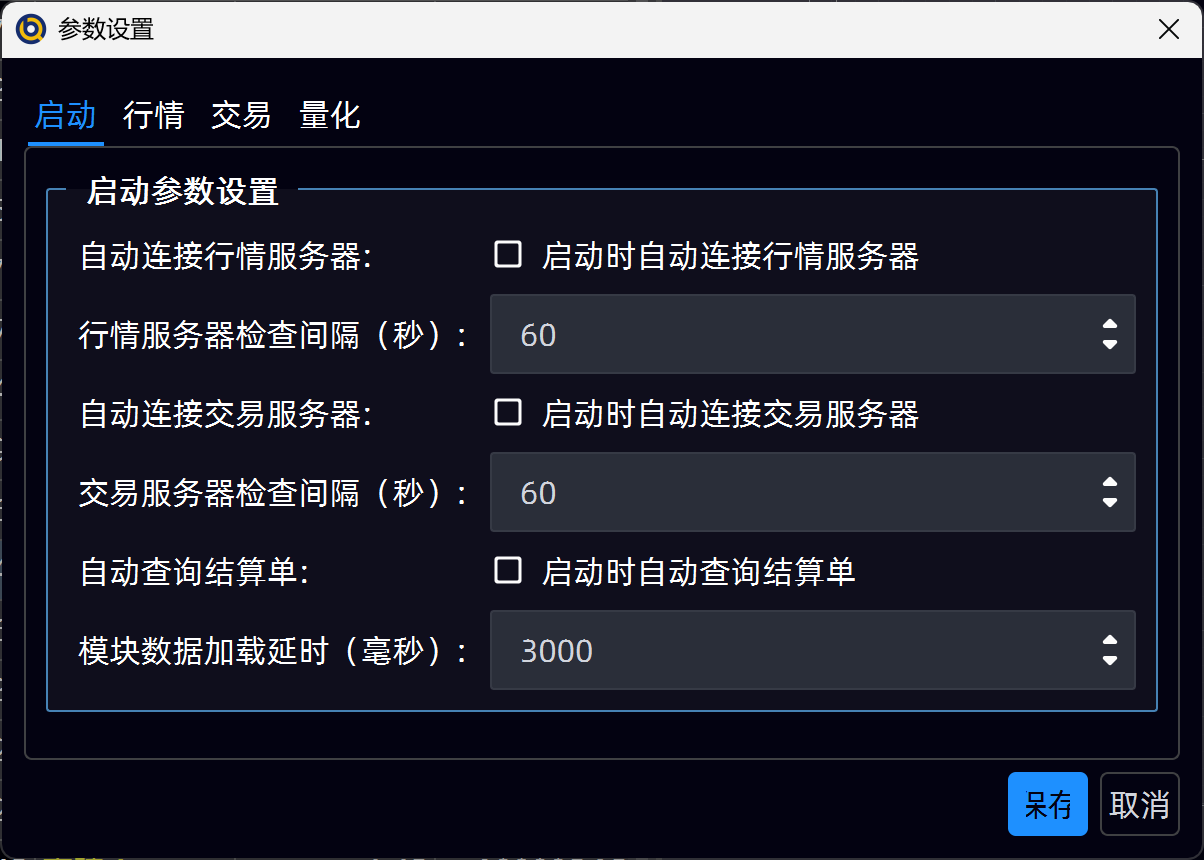Switch to the 行情 tab
Viewport: 1204px width, 860px height.
[x=153, y=116]
